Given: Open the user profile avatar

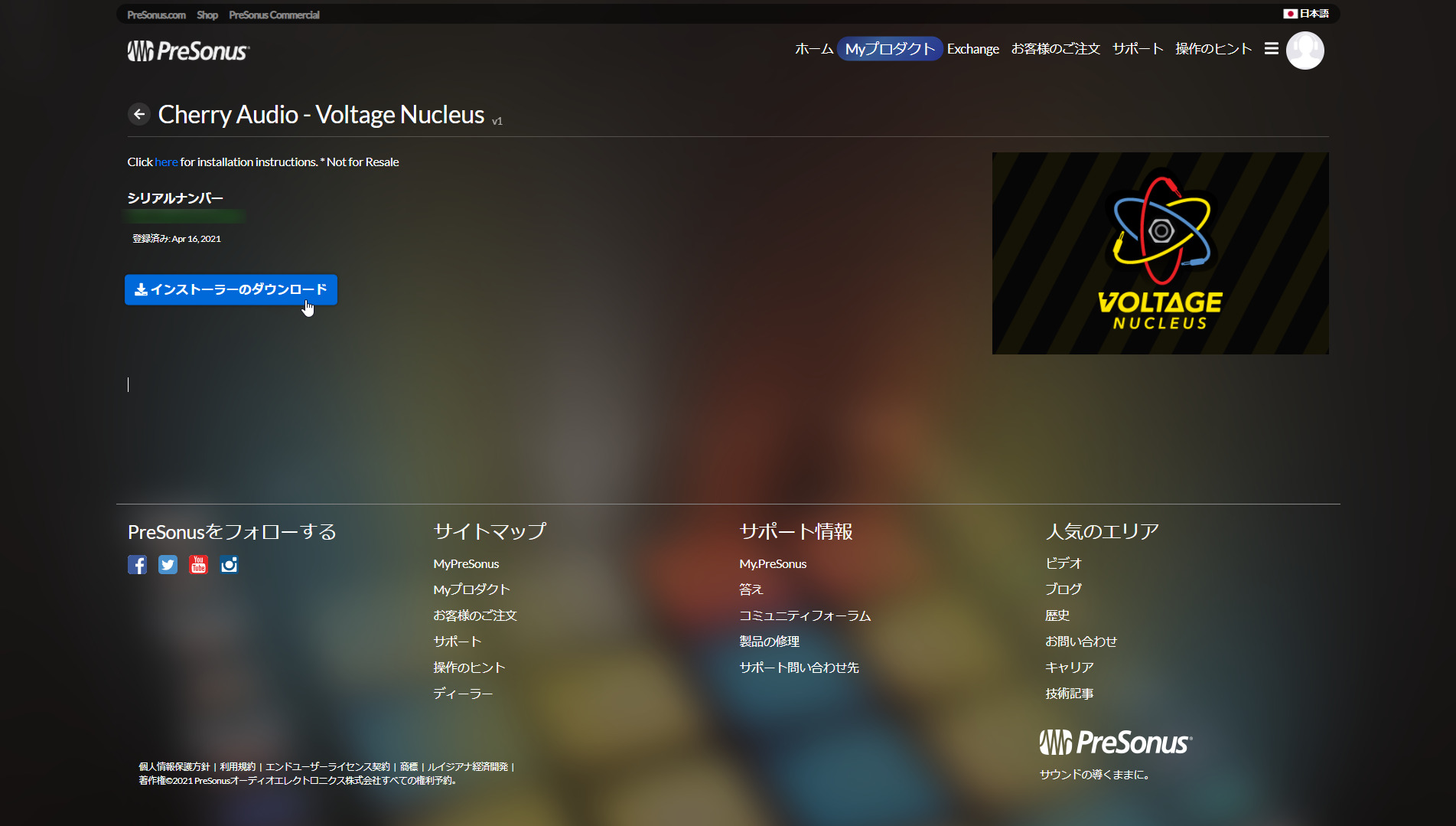Looking at the screenshot, I should coord(1305,51).
